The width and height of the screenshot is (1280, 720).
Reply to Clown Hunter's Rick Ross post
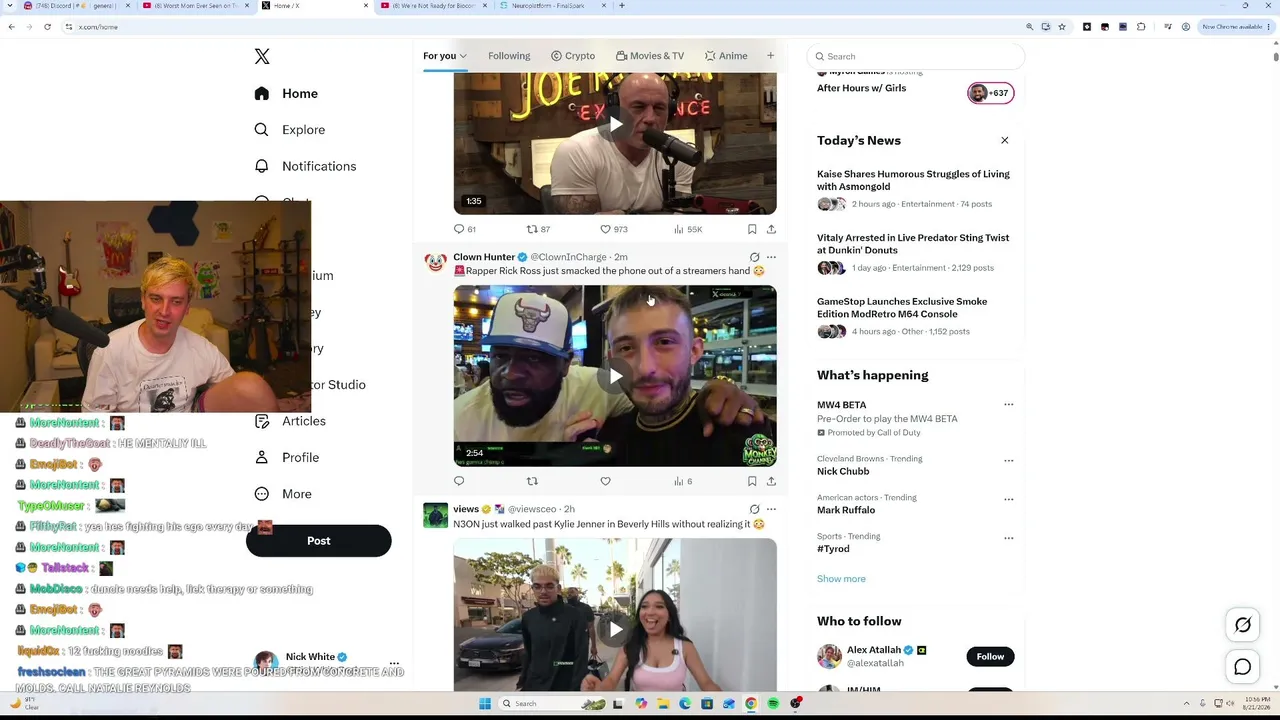click(x=459, y=481)
